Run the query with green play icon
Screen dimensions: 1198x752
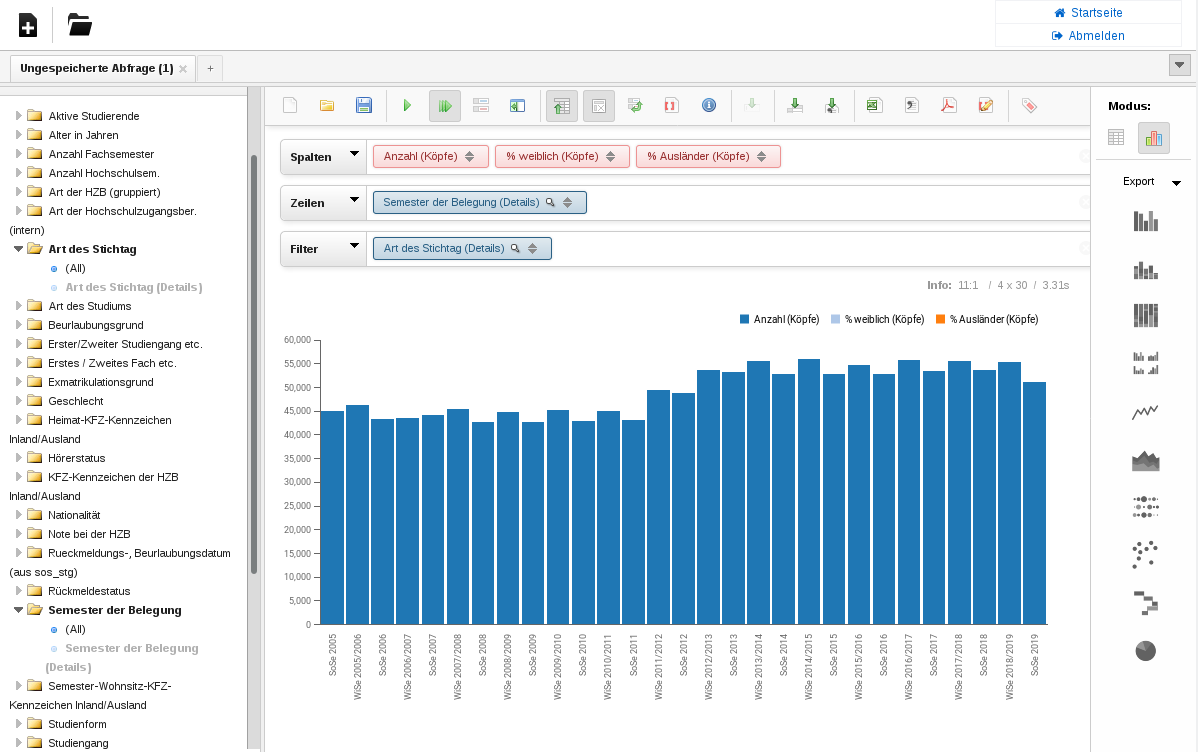pos(407,106)
